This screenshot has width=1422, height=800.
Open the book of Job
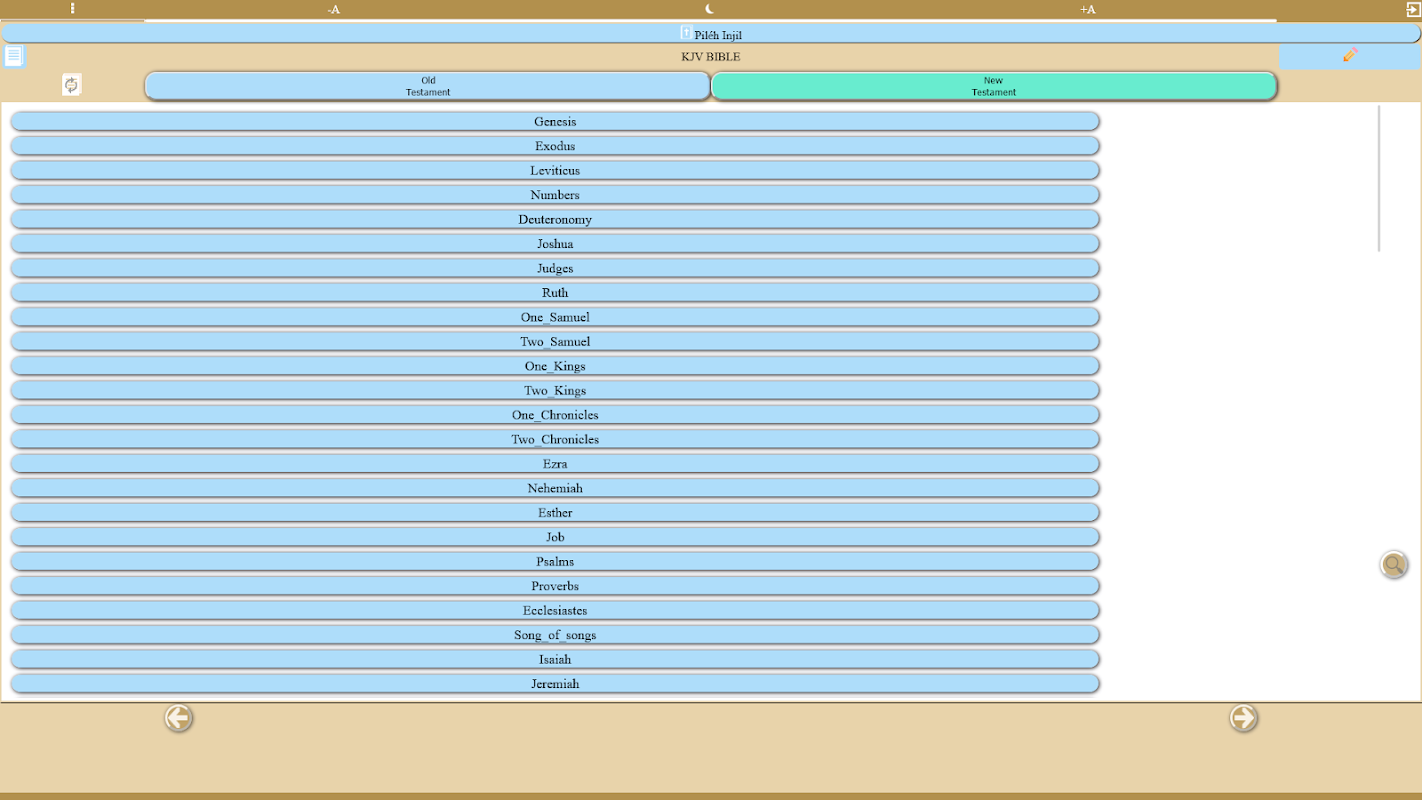click(x=555, y=537)
